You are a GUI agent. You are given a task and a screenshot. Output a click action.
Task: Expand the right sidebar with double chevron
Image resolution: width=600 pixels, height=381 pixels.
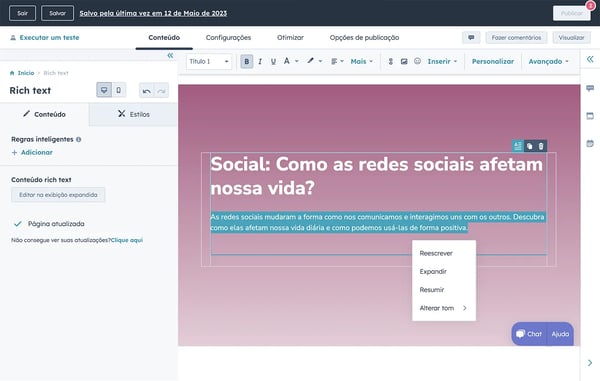[x=590, y=59]
